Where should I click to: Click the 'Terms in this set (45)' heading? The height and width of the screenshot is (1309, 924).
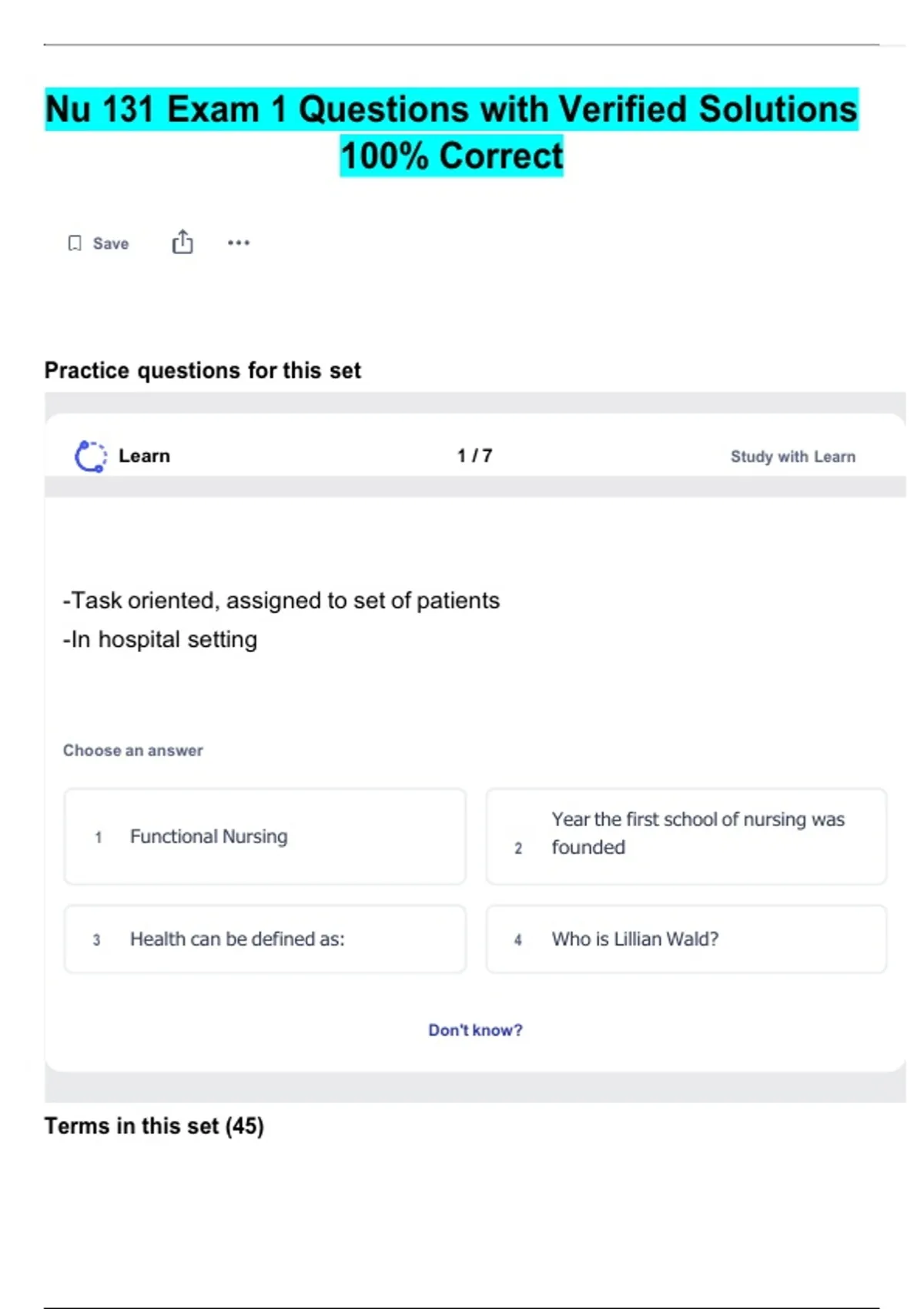[x=154, y=1126]
